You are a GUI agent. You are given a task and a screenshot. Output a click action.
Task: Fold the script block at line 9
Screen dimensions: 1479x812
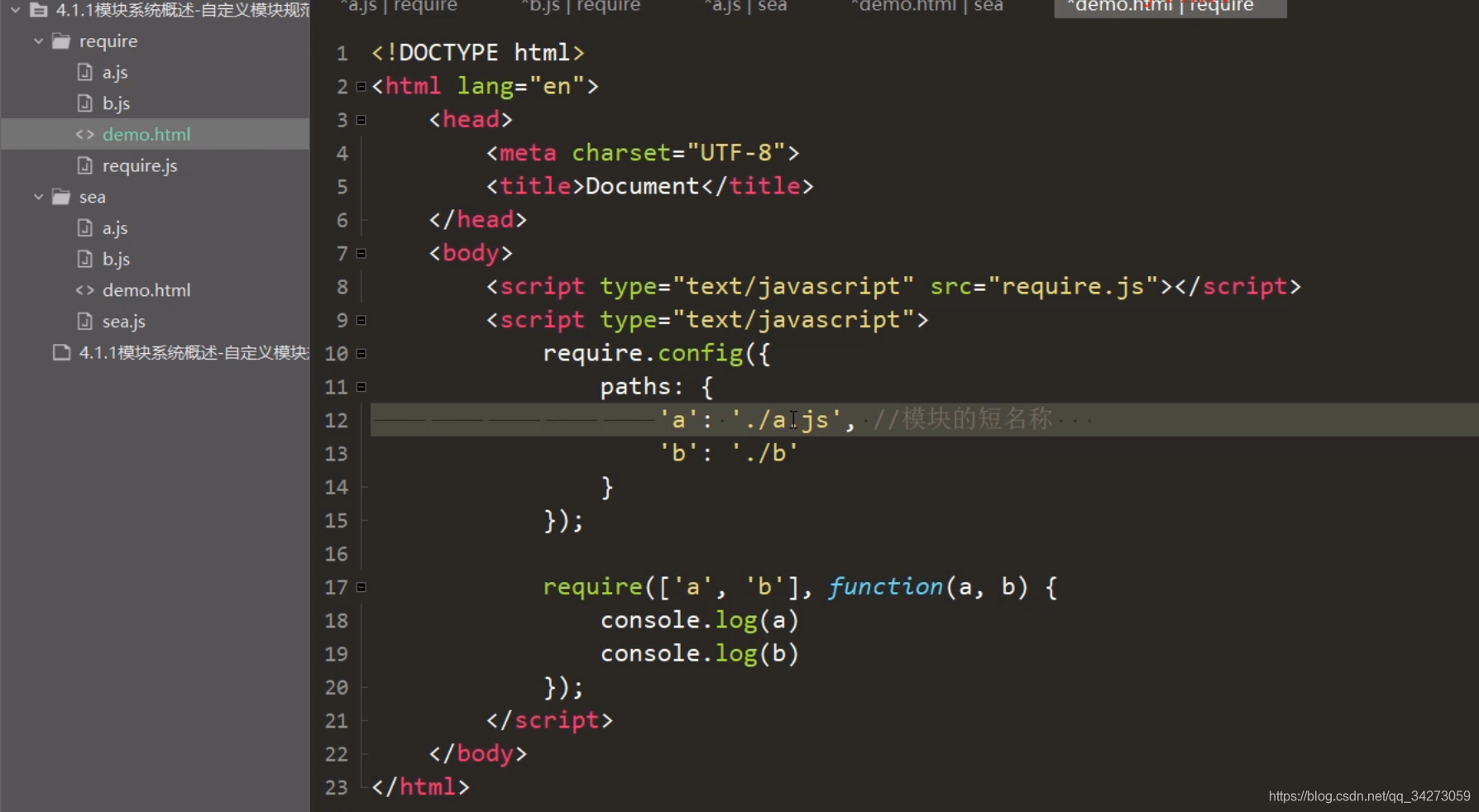point(361,320)
